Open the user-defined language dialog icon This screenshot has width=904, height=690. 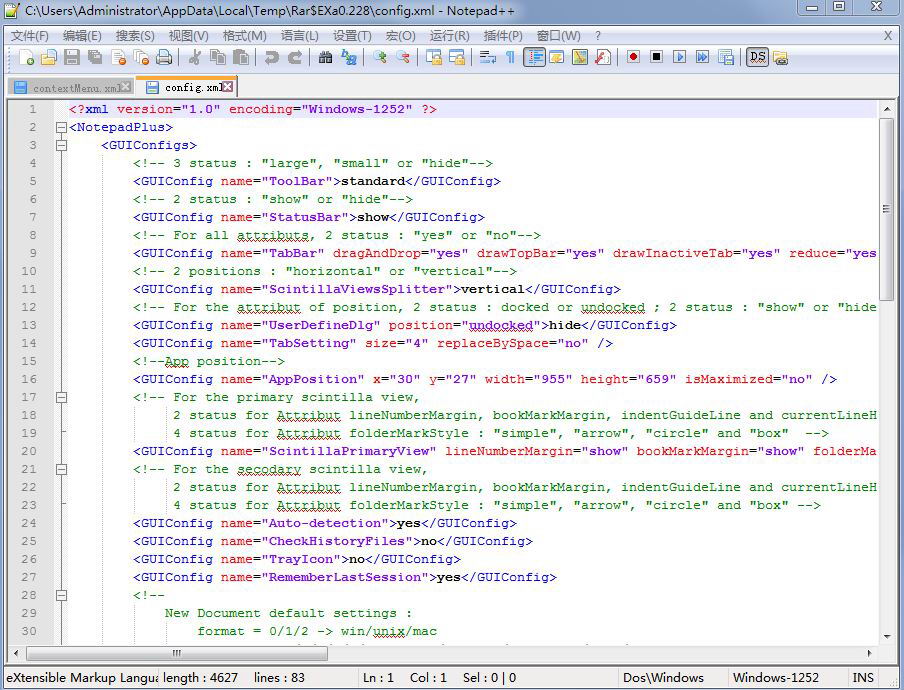(x=557, y=57)
